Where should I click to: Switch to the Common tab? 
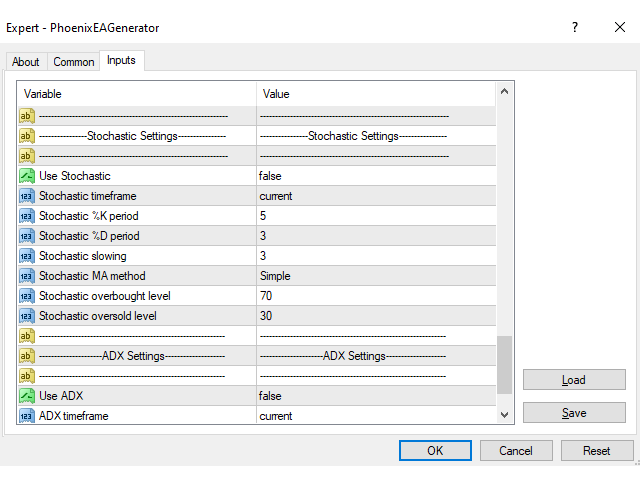pos(74,62)
